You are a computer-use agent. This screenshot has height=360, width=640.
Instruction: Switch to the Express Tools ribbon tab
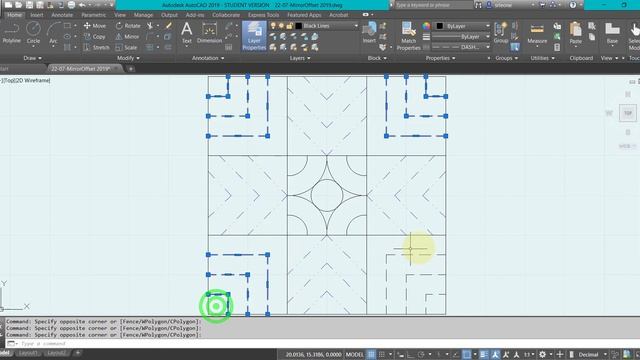click(263, 15)
